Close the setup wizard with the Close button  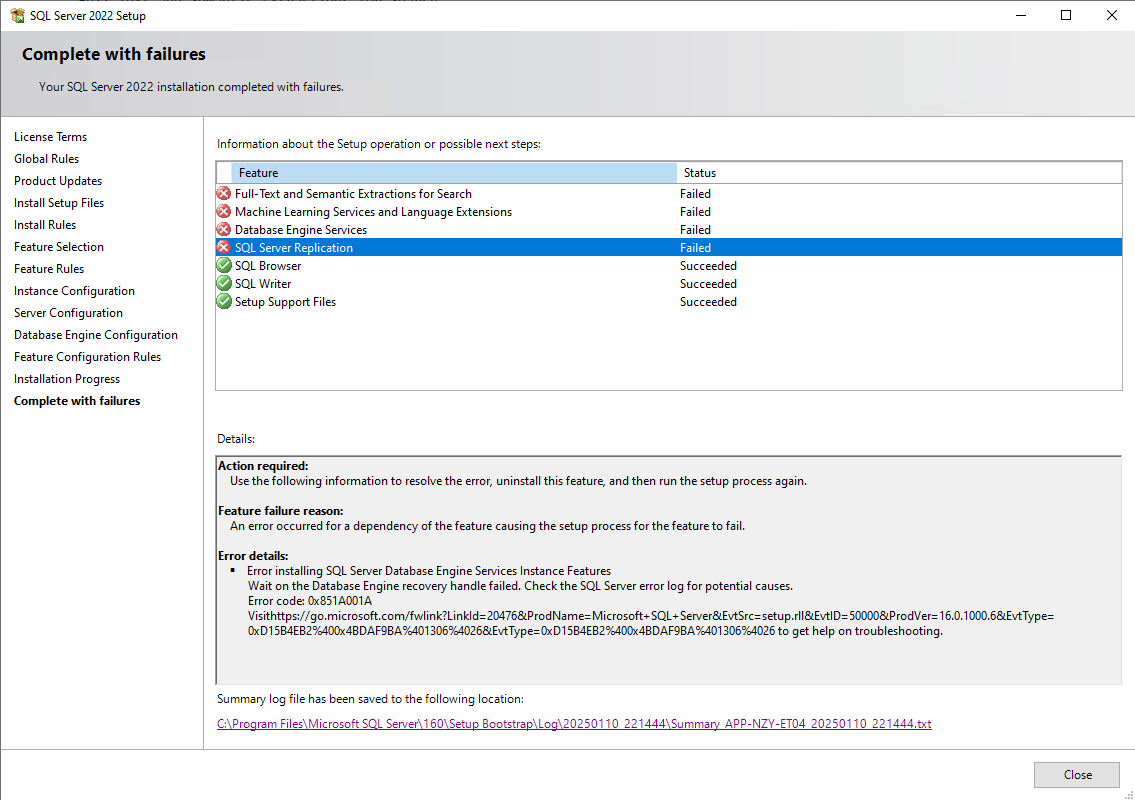coord(1077,775)
